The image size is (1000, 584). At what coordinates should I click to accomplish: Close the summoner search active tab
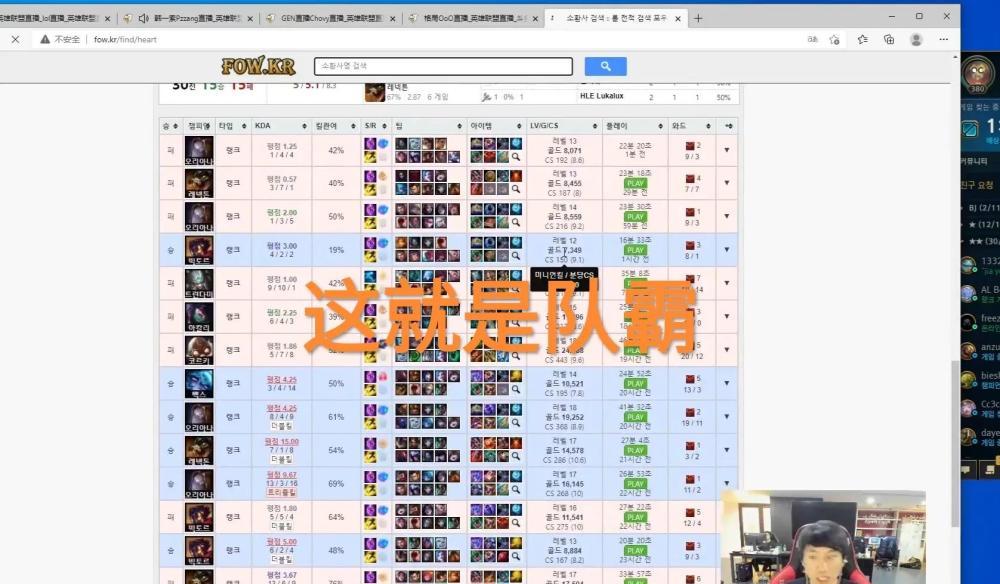[x=678, y=18]
